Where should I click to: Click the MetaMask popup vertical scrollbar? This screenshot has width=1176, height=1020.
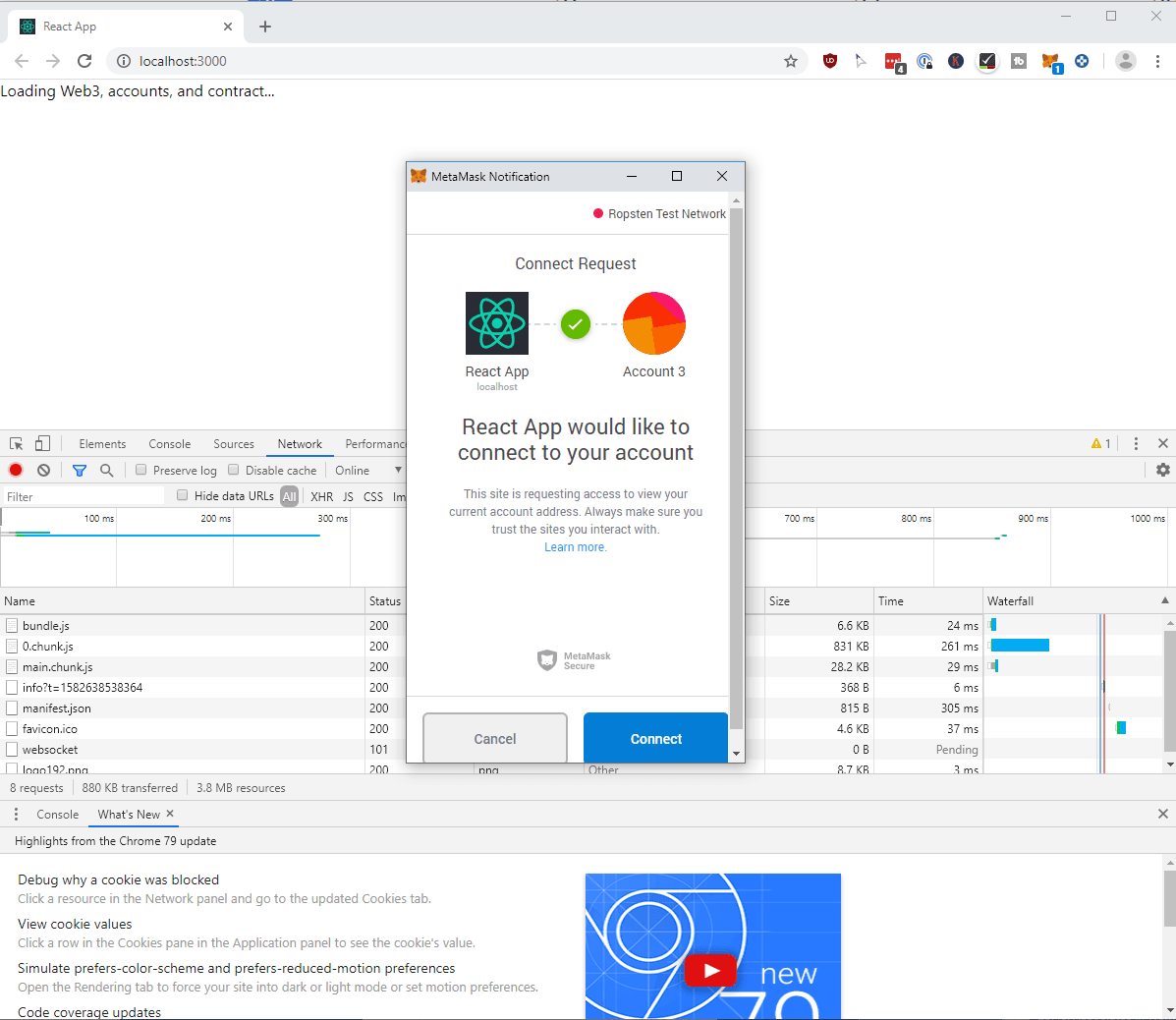[x=736, y=469]
